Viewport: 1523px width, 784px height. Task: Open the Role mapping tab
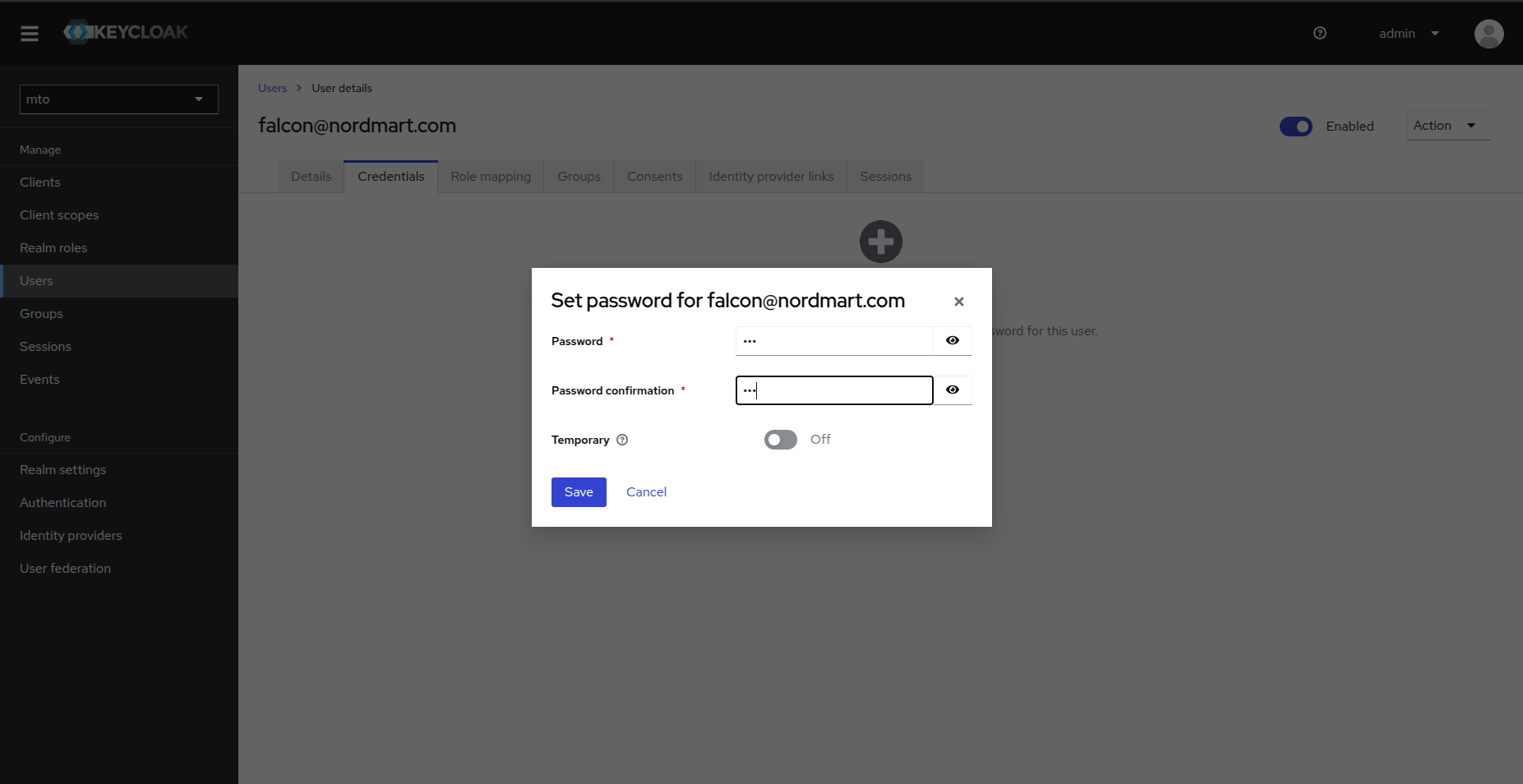[x=490, y=176]
